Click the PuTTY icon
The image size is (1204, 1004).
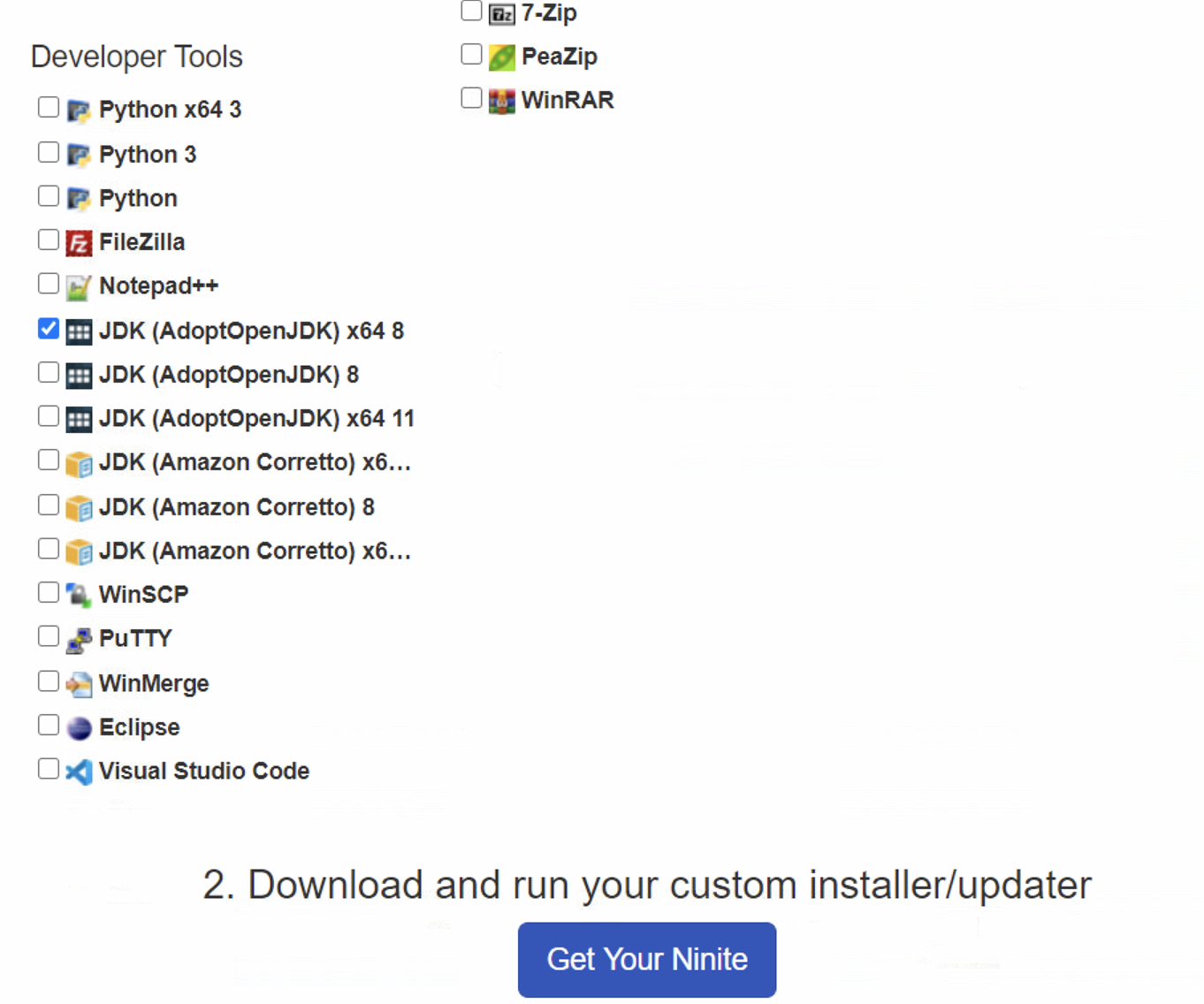click(x=79, y=638)
